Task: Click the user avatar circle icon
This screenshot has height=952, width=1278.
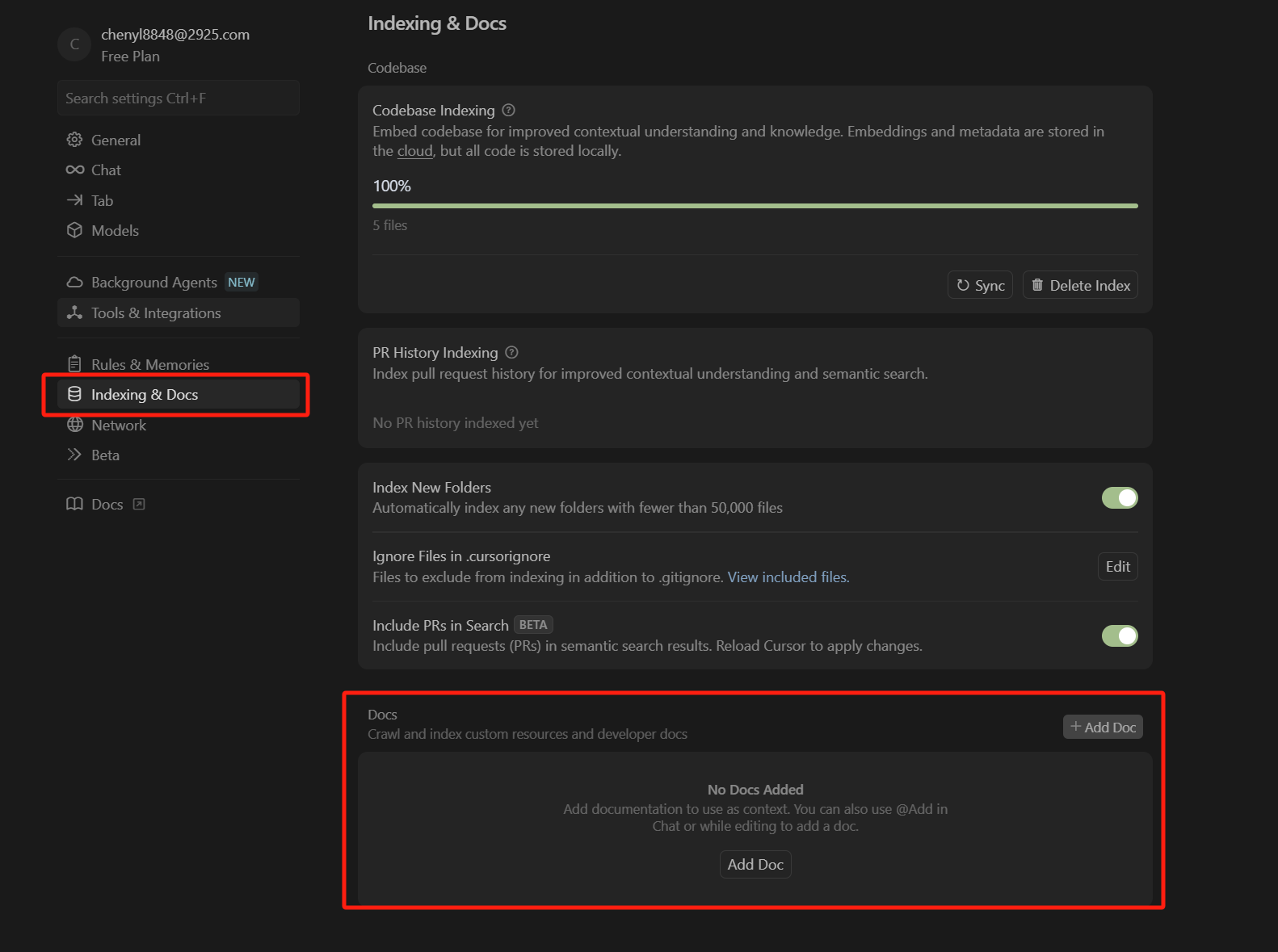Action: click(x=74, y=44)
